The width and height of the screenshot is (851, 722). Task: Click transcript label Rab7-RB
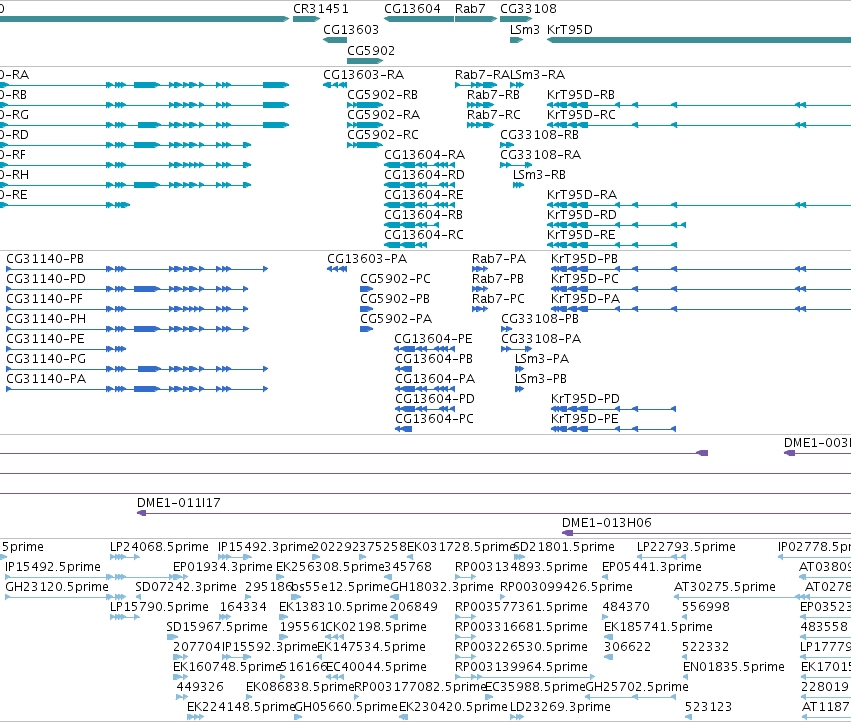pyautogui.click(x=493, y=95)
